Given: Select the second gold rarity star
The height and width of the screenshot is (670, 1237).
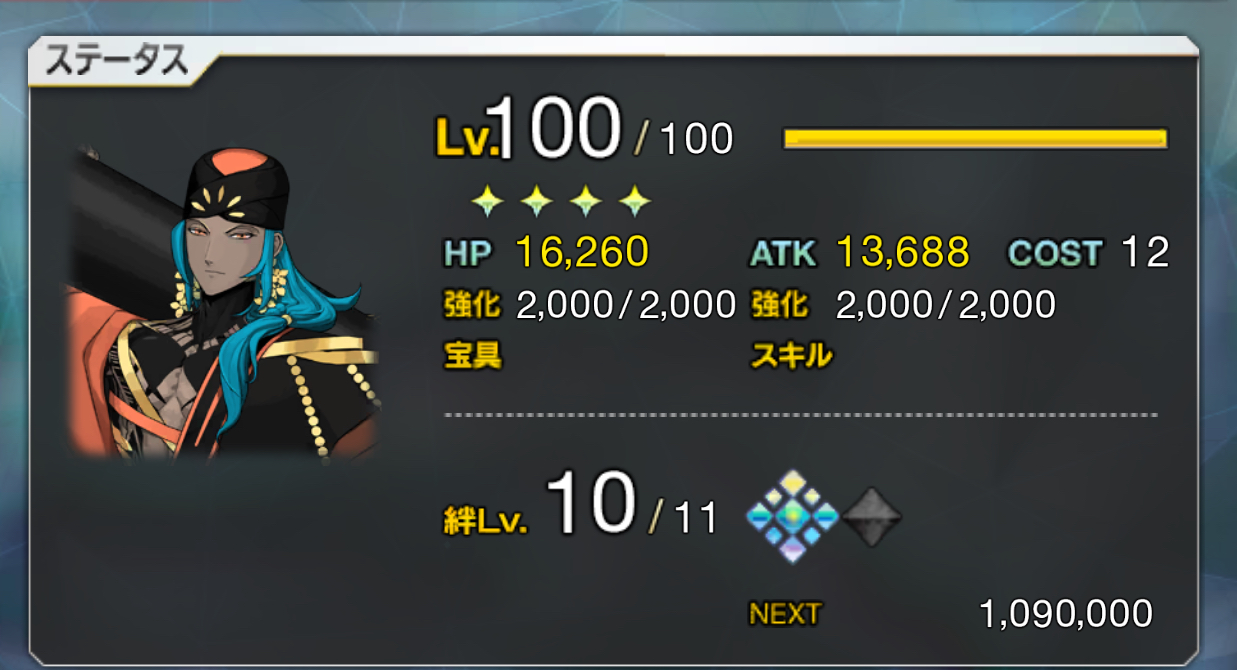Looking at the screenshot, I should (536, 202).
